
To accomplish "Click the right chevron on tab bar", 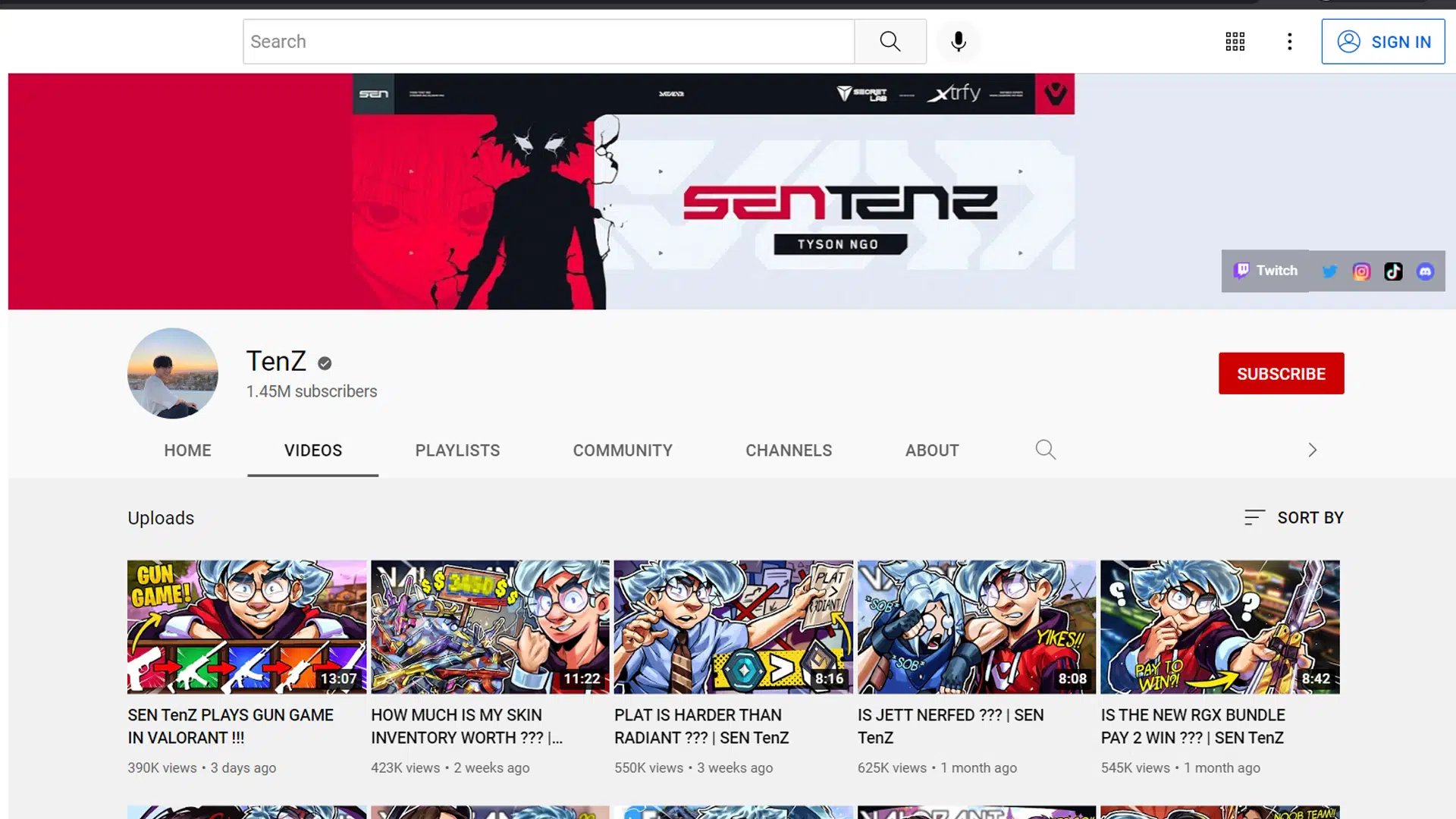I will point(1313,450).
